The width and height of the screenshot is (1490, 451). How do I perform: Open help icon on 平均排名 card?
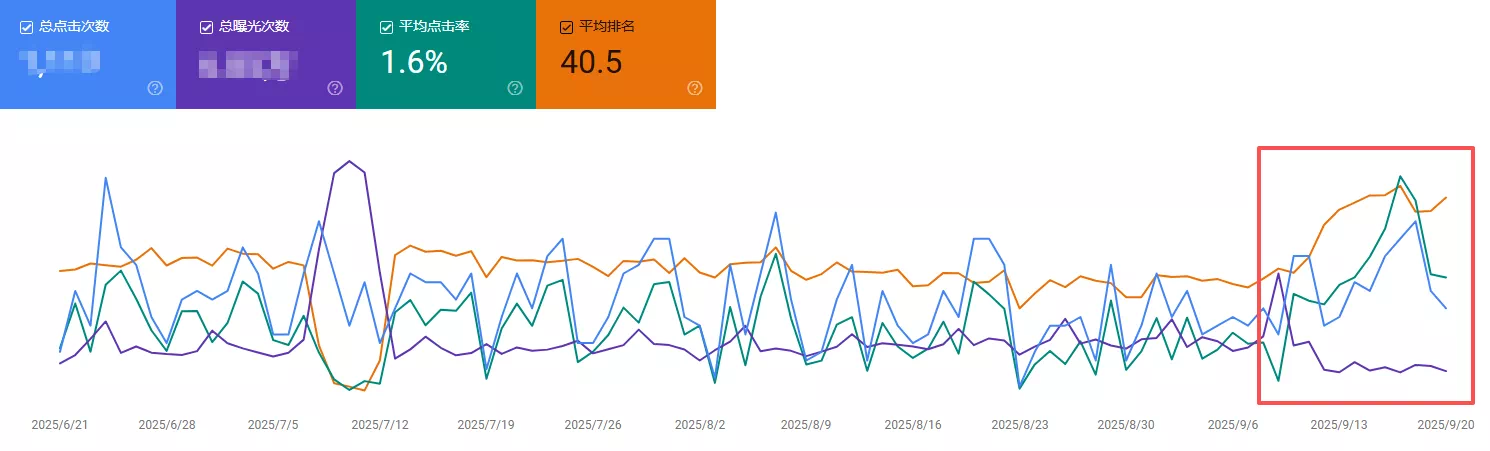point(695,88)
